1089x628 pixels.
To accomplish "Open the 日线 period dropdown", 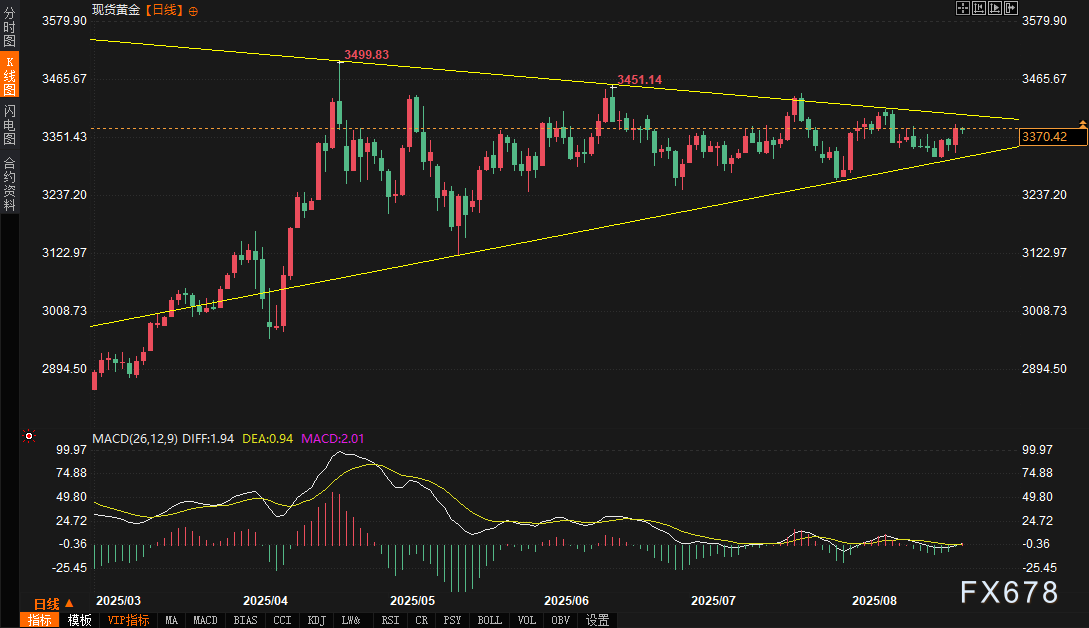I will click(x=54, y=604).
